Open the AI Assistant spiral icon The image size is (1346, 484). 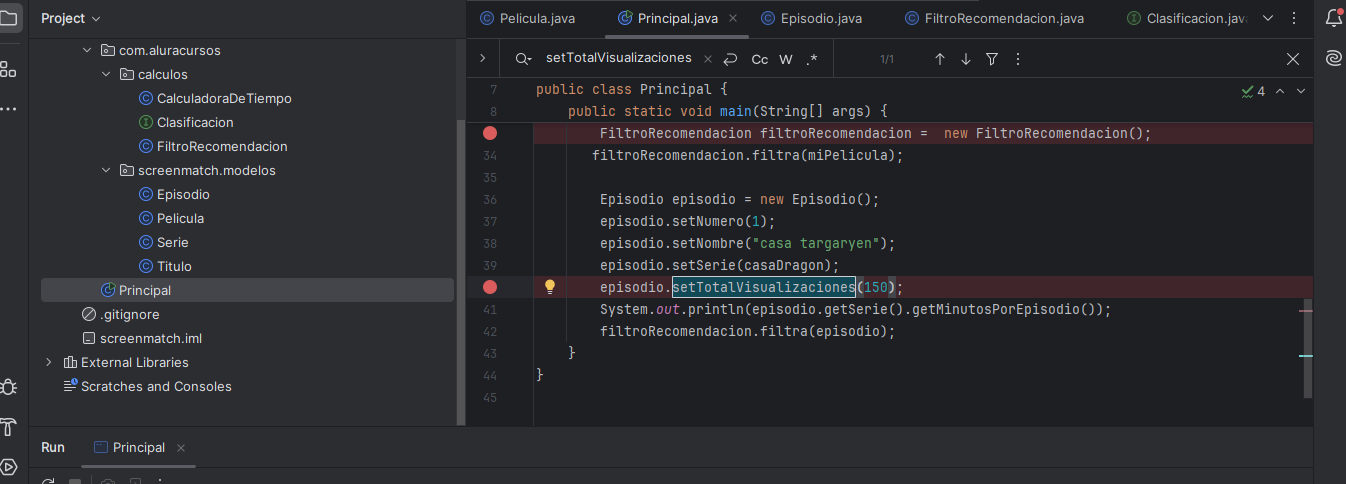coord(1333,58)
